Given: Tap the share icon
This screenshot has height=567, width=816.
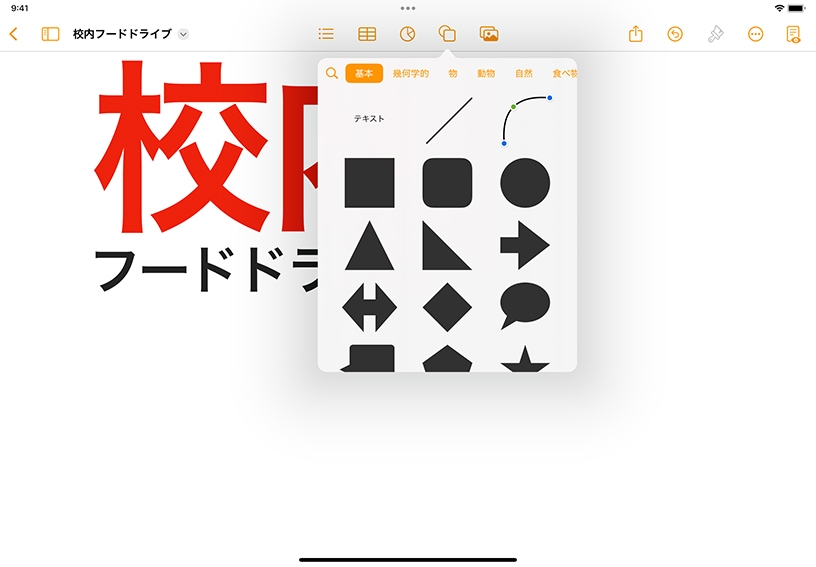Looking at the screenshot, I should pyautogui.click(x=636, y=34).
